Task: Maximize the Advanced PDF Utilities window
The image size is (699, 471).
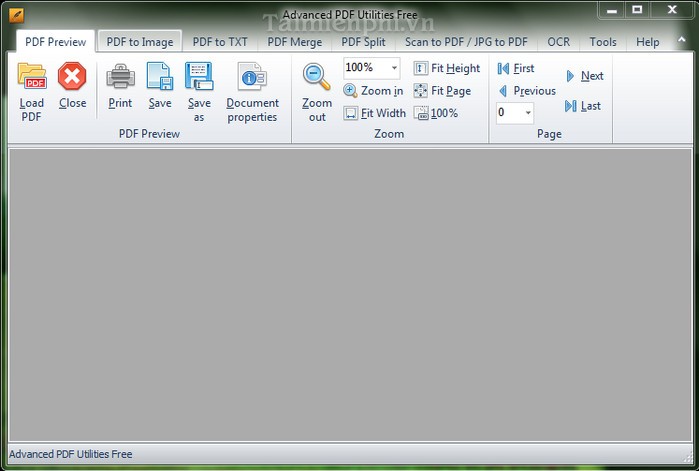Action: pos(637,10)
